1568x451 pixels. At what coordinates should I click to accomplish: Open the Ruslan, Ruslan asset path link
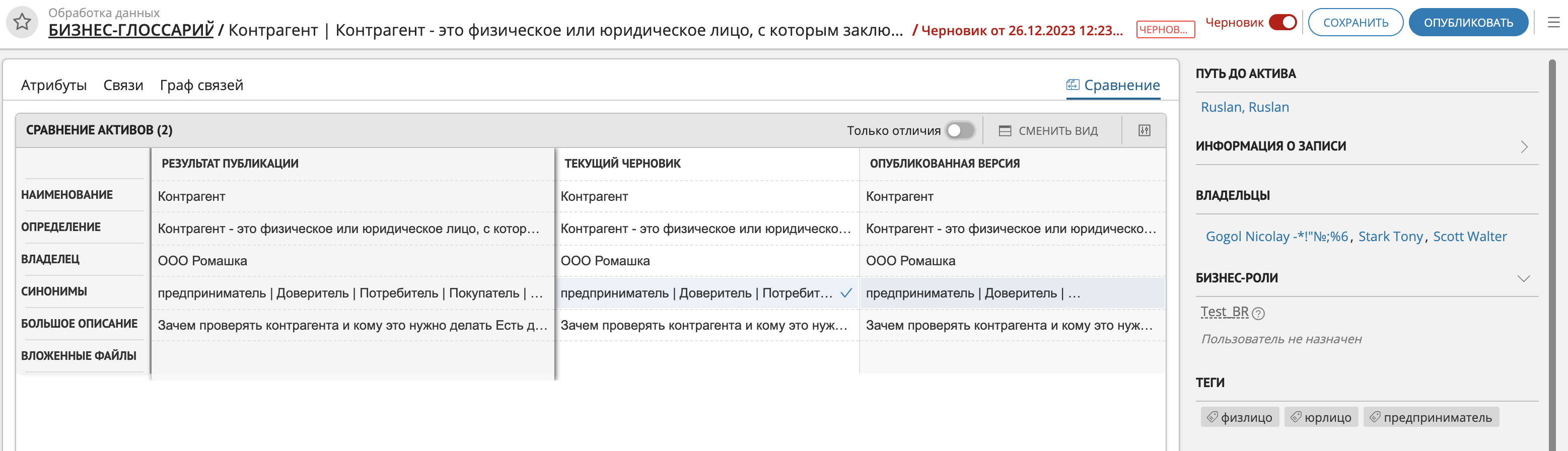tap(1245, 107)
